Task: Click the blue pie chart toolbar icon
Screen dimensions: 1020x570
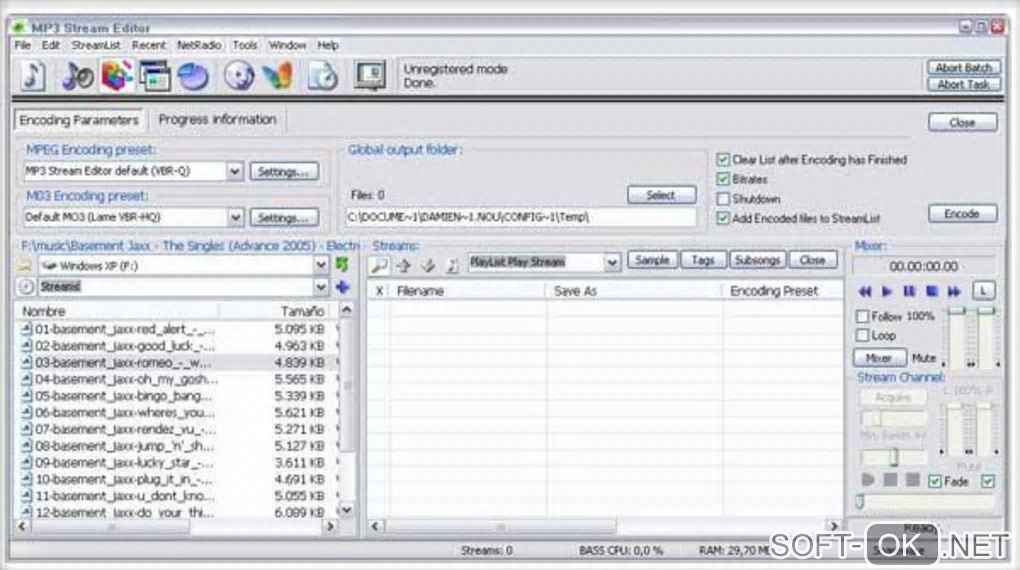Action: pos(193,76)
